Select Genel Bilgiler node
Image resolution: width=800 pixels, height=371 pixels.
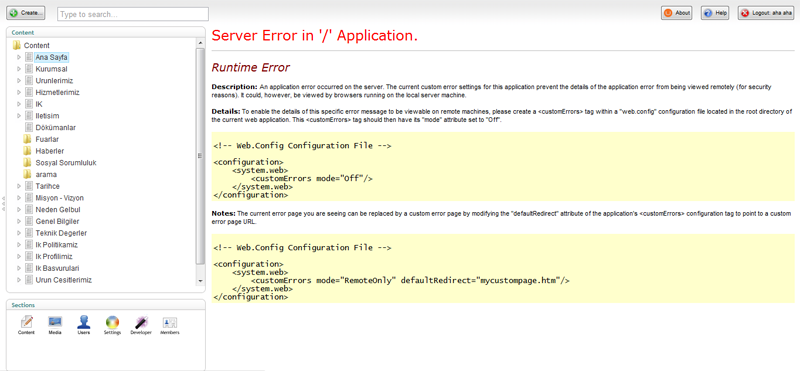point(57,221)
